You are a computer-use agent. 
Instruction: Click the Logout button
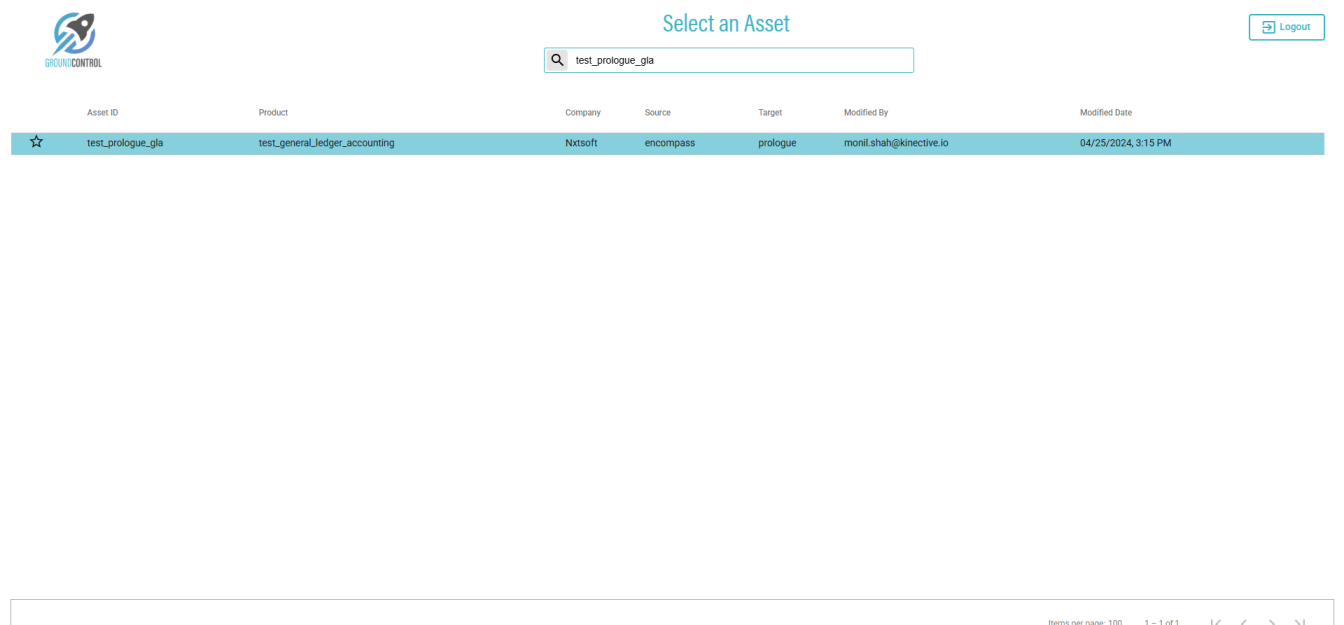1286,27
